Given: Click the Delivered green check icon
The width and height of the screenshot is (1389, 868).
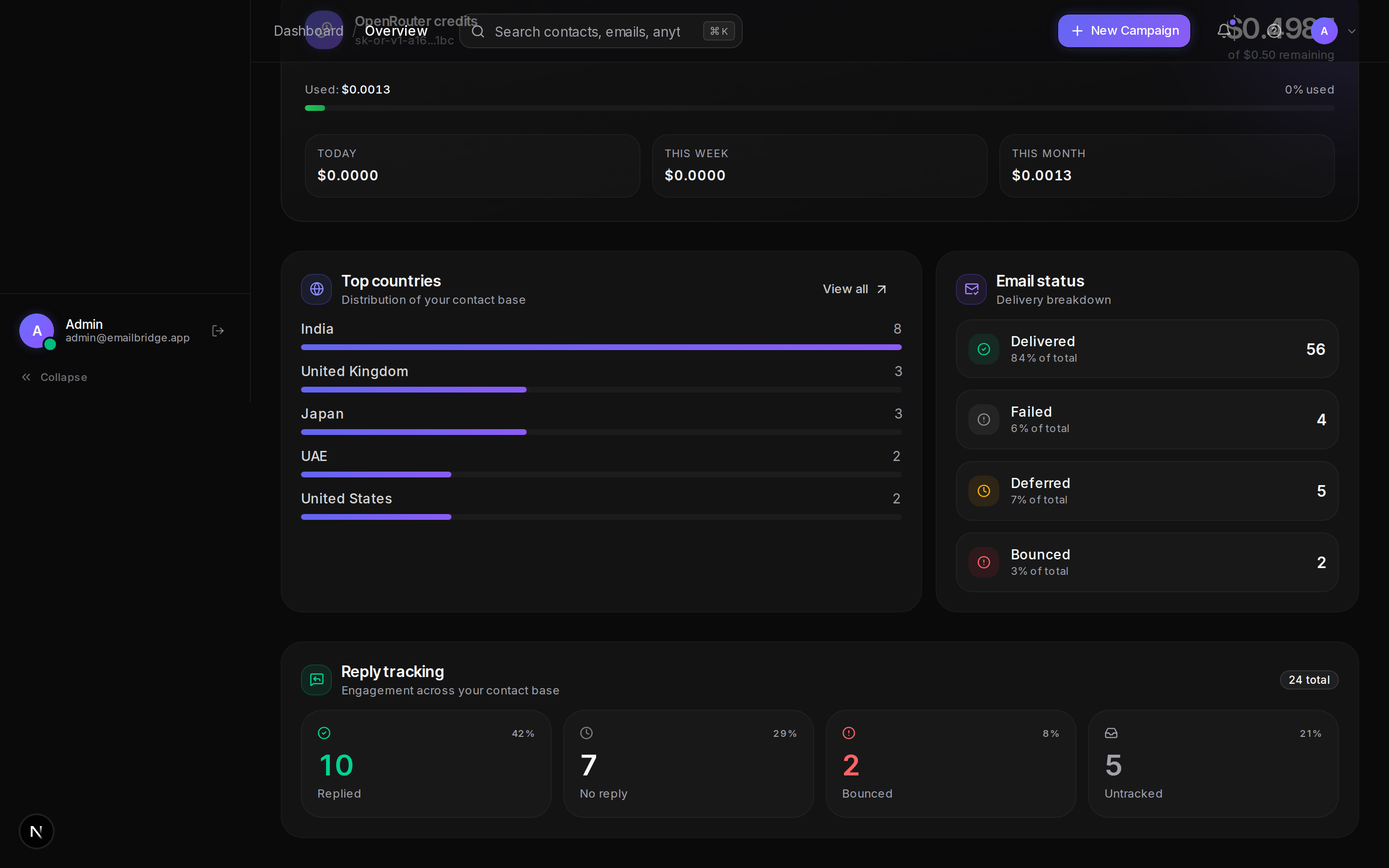Looking at the screenshot, I should tap(984, 349).
